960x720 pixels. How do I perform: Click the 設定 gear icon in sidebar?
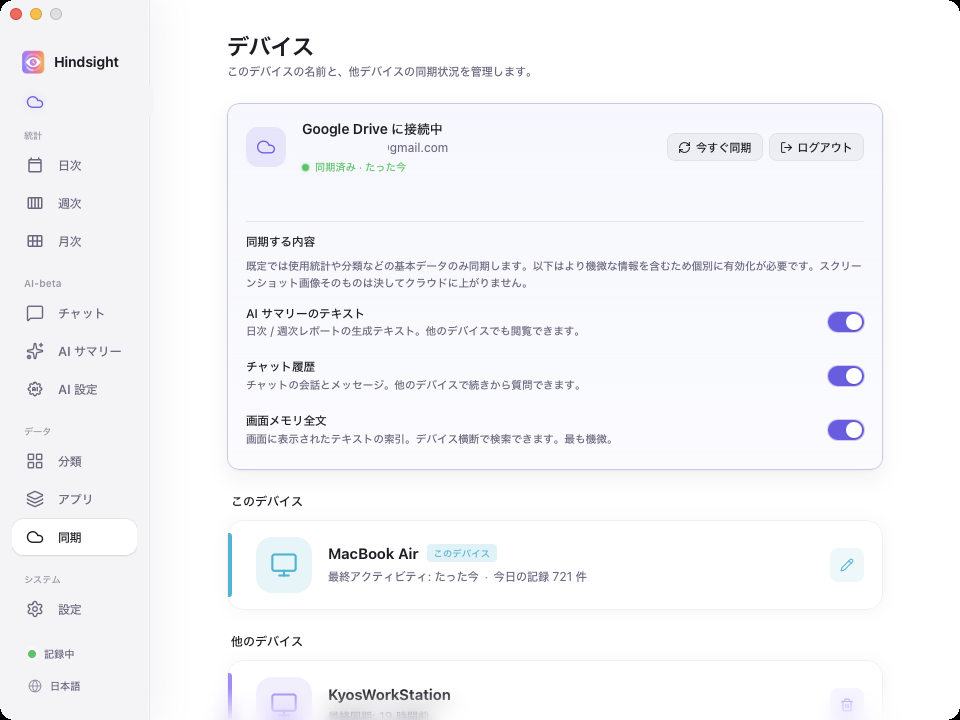35,609
